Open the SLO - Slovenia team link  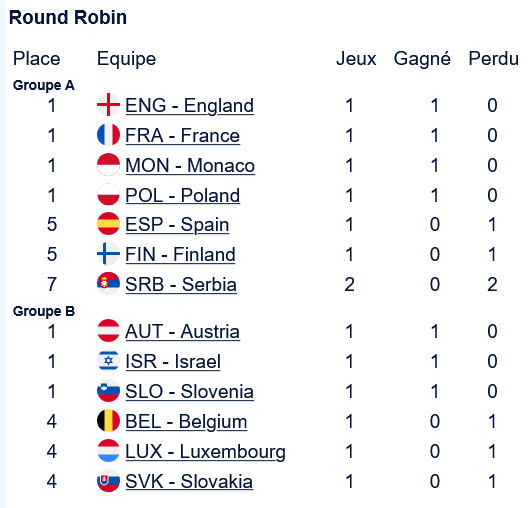(x=190, y=392)
